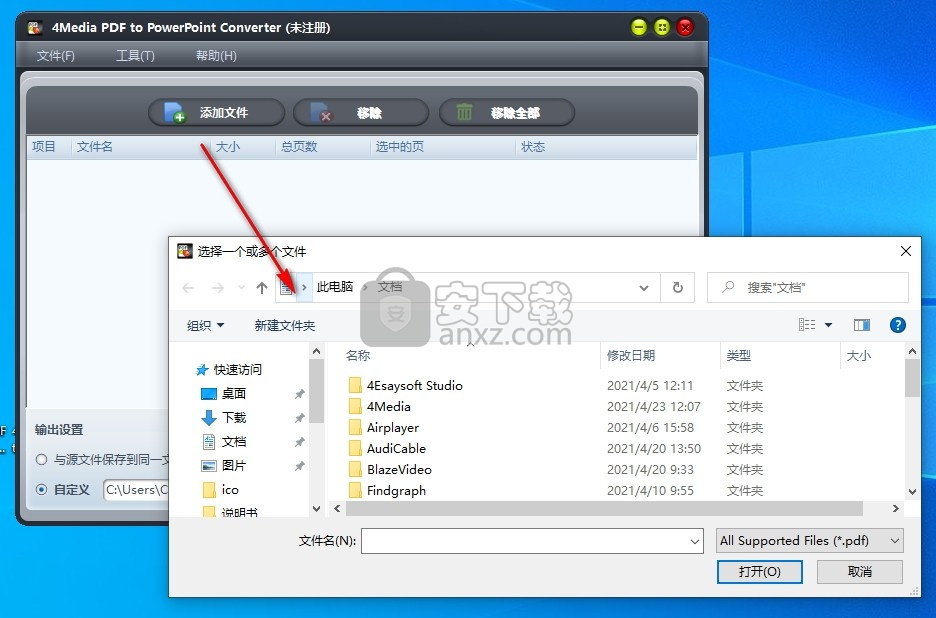Click pin icon beside 下载
This screenshot has width=936, height=618.
(x=300, y=418)
